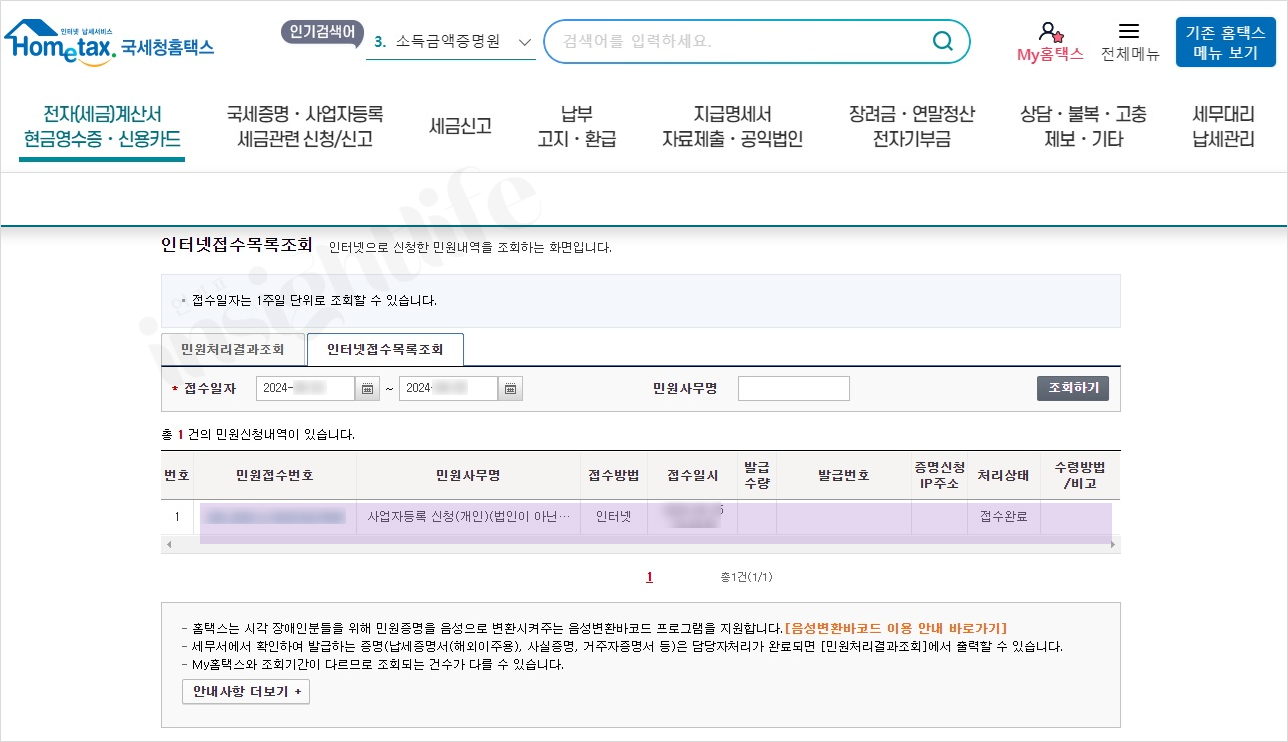Select the 인터넷접수목록조회 tab
1288x742 pixels.
point(385,350)
